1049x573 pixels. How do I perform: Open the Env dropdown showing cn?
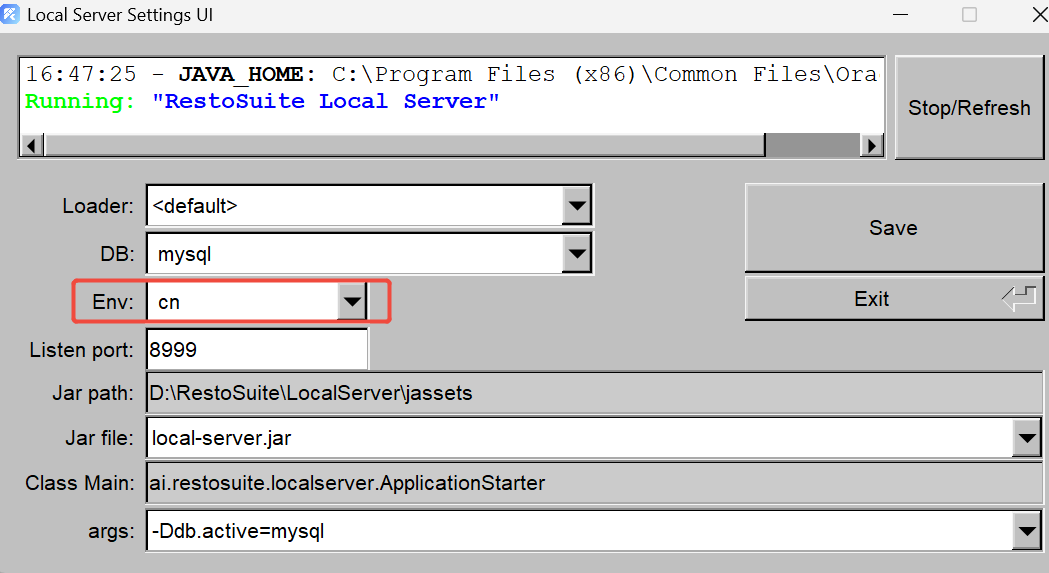(x=352, y=302)
